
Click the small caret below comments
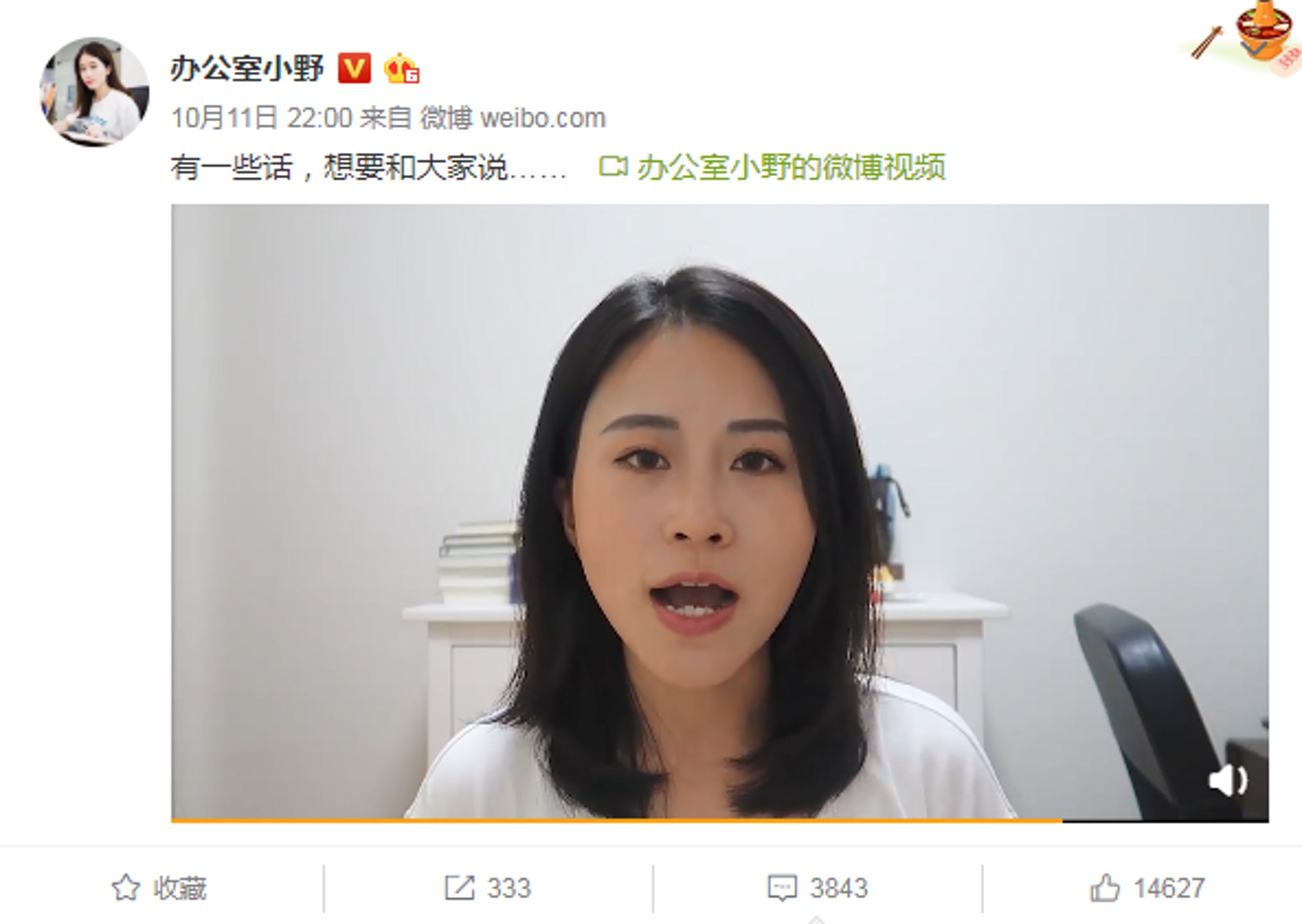pyautogui.click(x=816, y=919)
